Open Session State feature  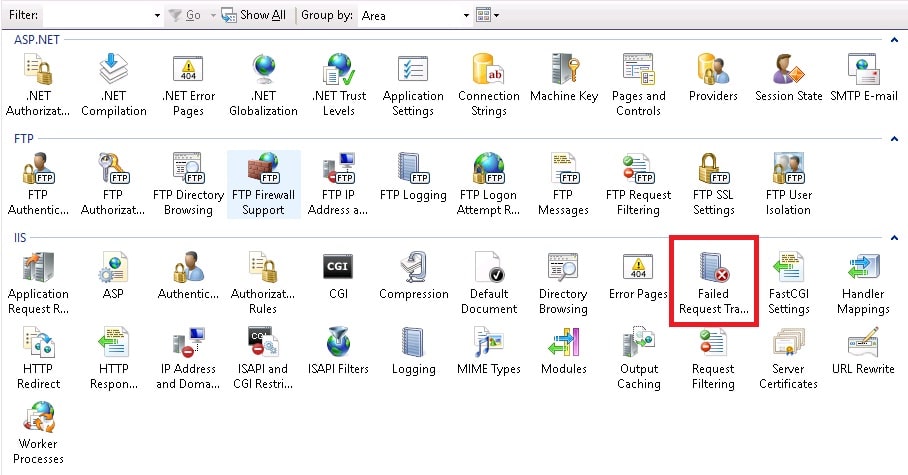point(789,78)
